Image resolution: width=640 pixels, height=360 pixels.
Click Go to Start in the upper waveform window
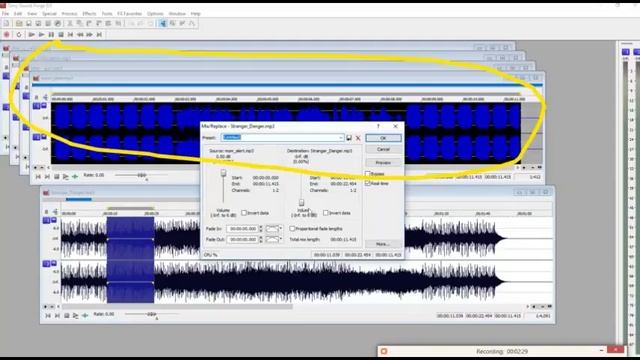(38, 176)
